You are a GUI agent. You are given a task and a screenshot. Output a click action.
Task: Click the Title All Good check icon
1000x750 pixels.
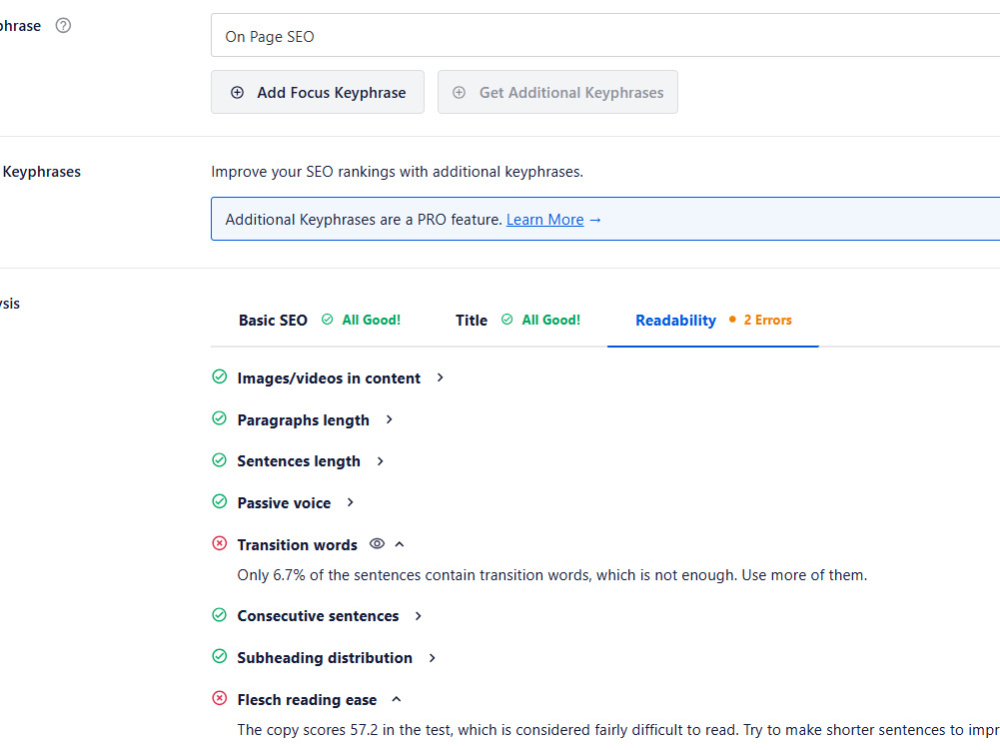[507, 320]
